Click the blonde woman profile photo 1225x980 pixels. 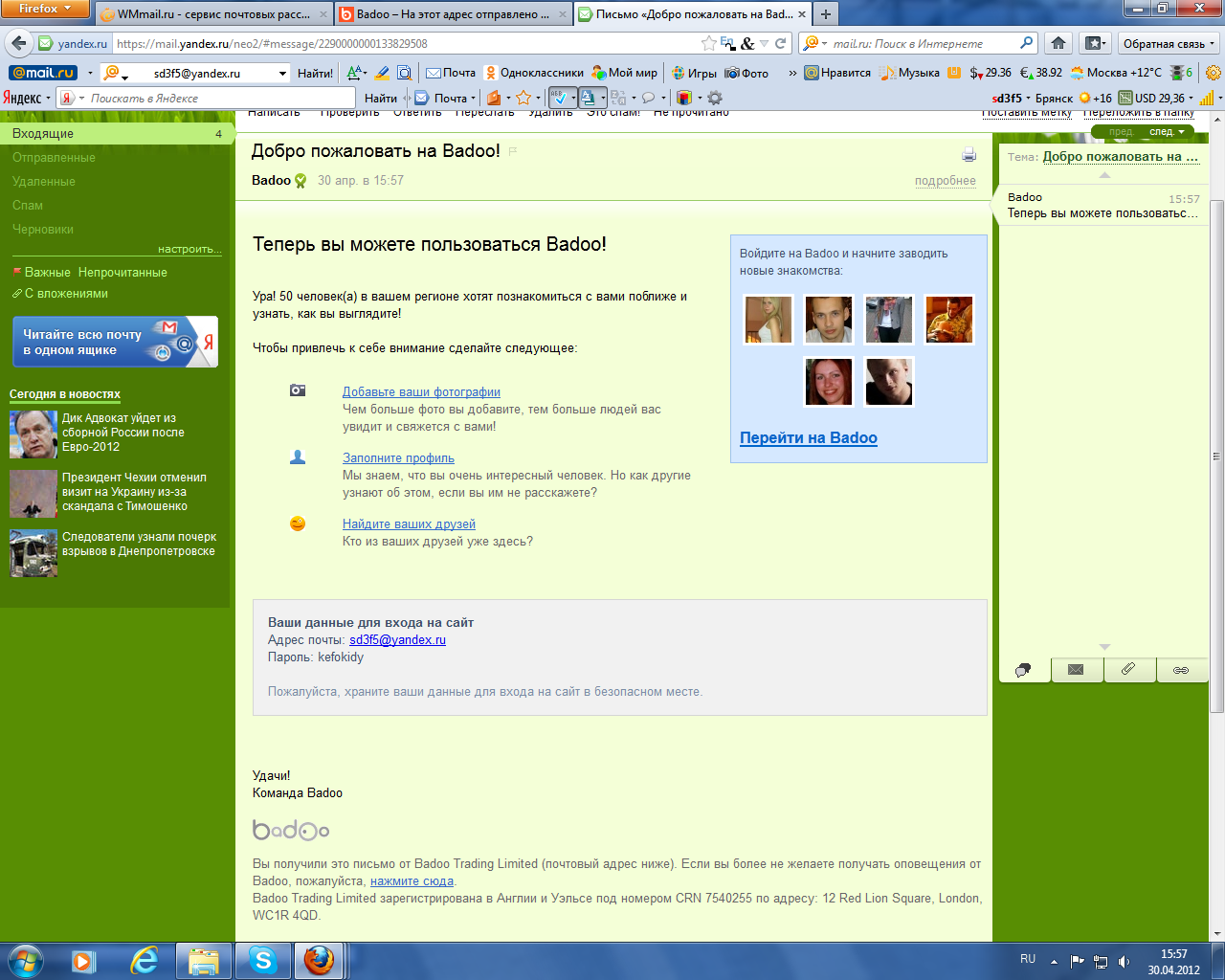[x=768, y=320]
